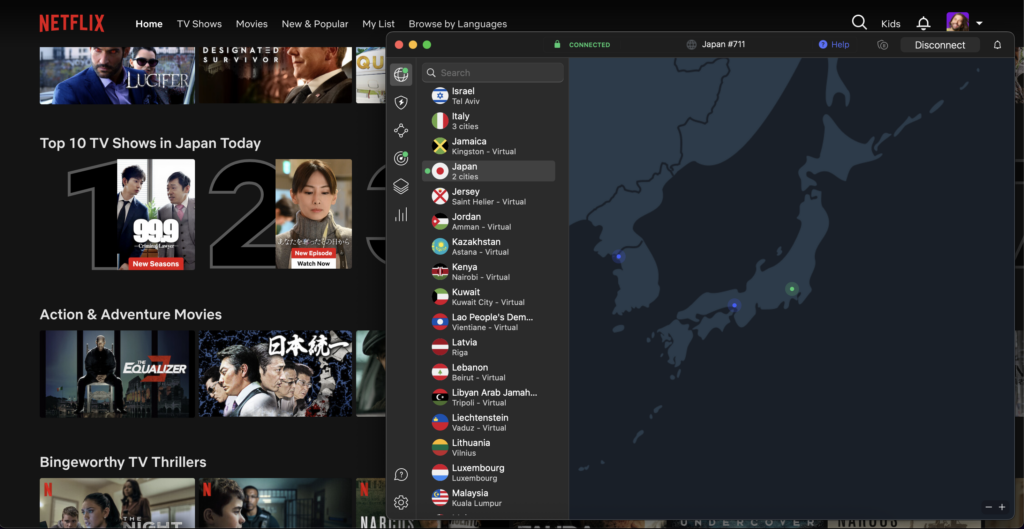Select Italy with 3 cities
The height and width of the screenshot is (529, 1024).
pos(488,121)
